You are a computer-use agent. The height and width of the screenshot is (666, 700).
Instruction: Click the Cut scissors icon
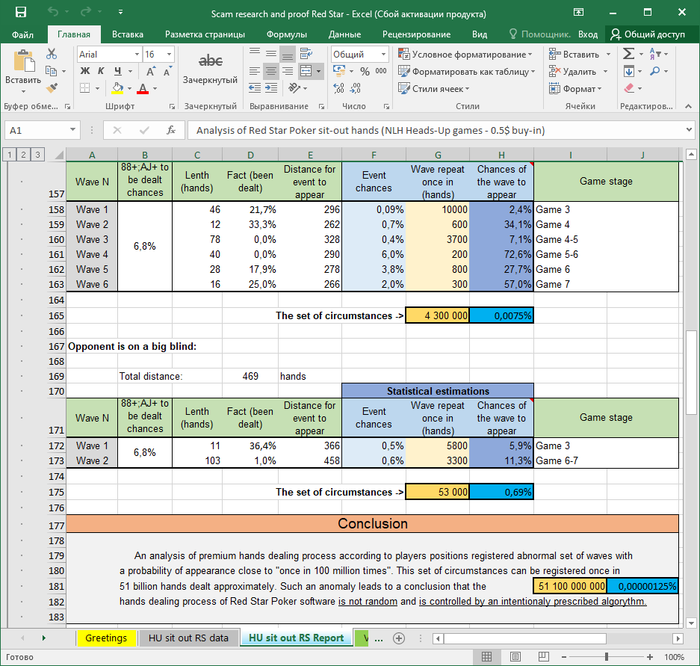pos(51,54)
